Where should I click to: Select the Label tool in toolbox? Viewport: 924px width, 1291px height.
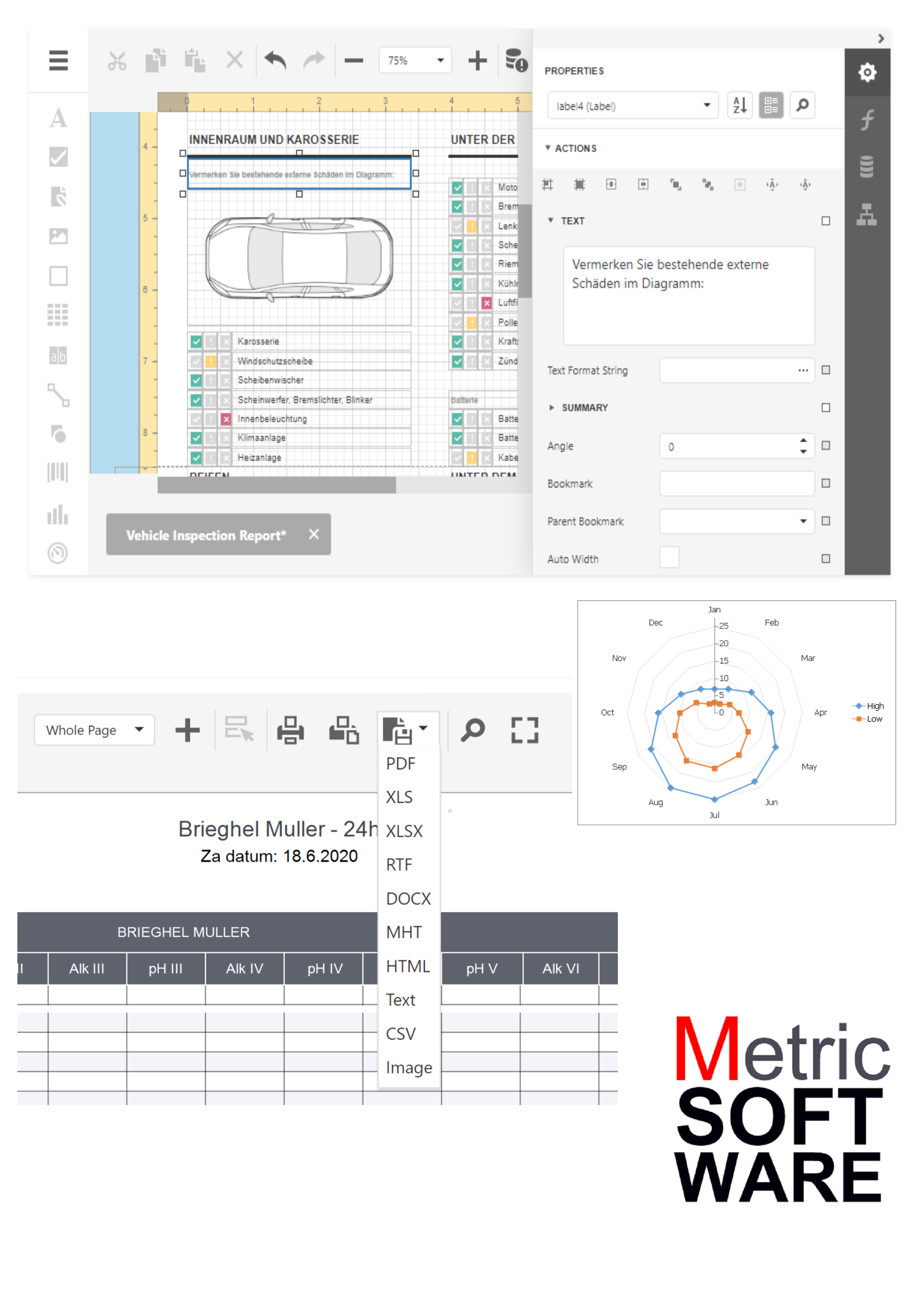[x=58, y=118]
